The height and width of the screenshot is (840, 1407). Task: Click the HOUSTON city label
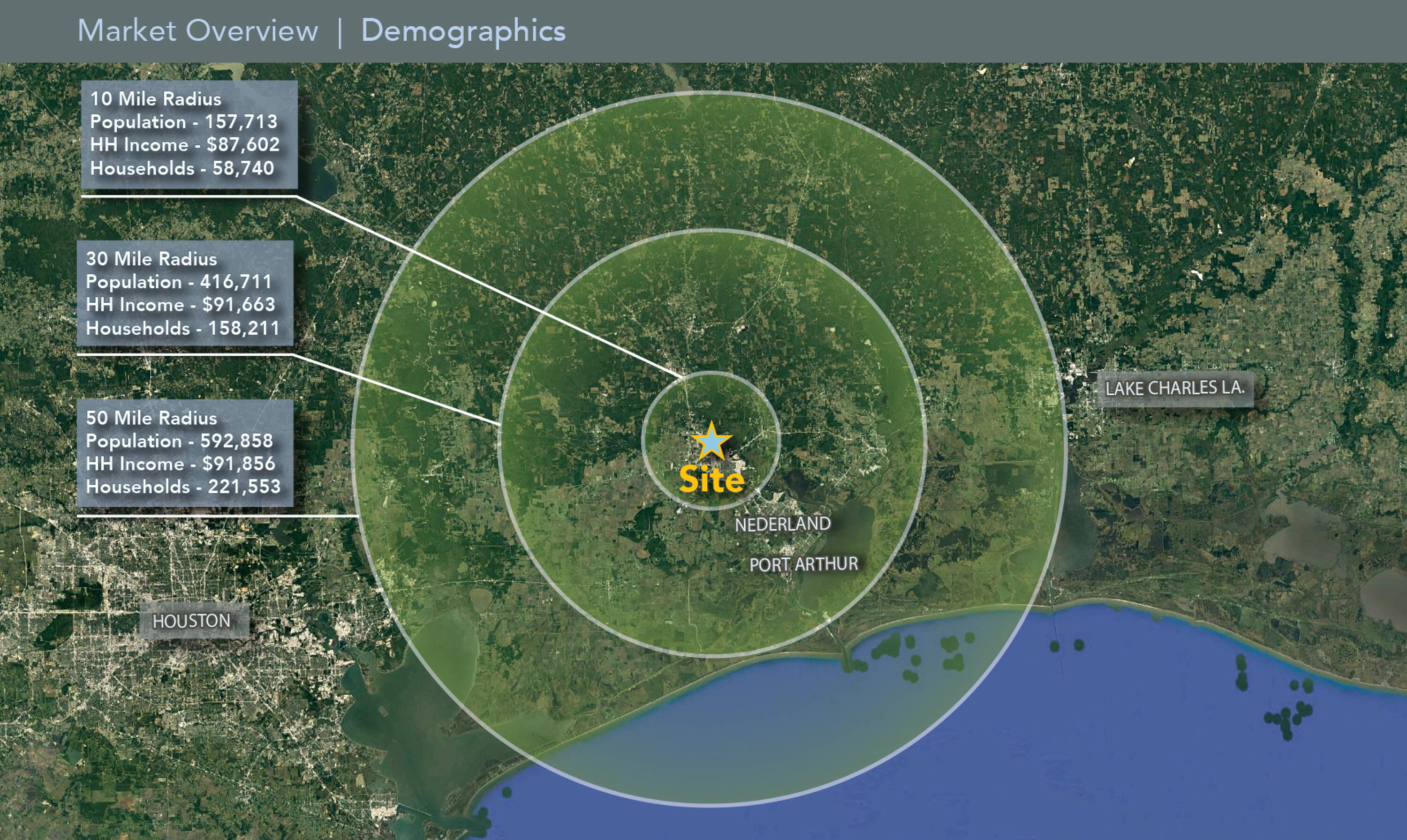point(191,621)
